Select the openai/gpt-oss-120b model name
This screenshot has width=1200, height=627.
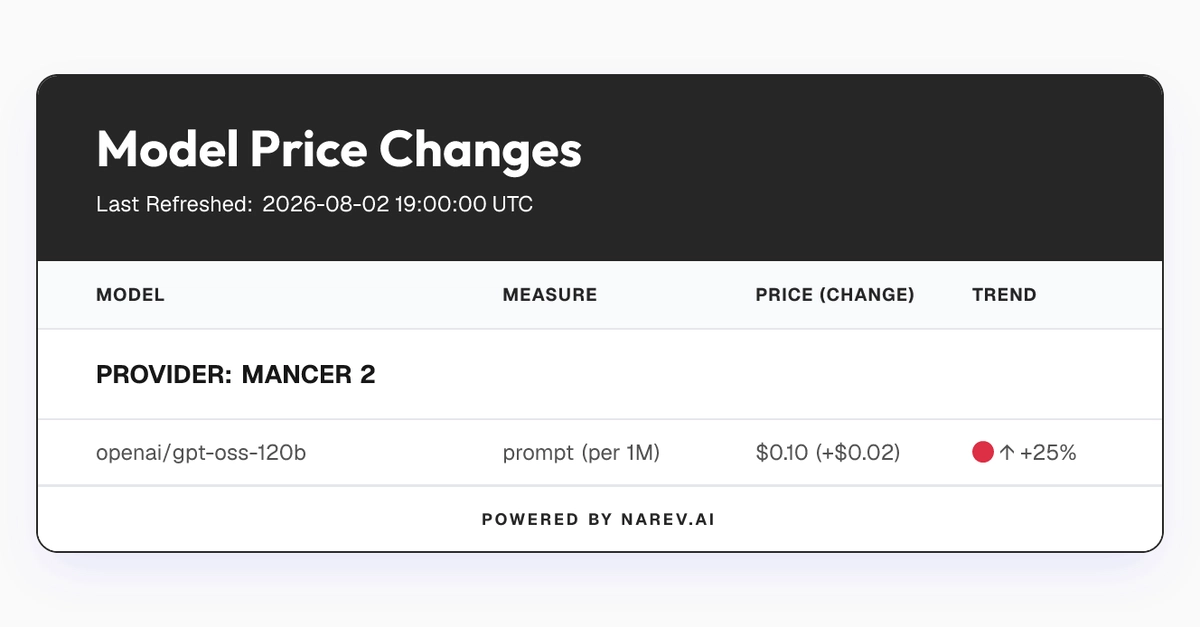(x=201, y=453)
